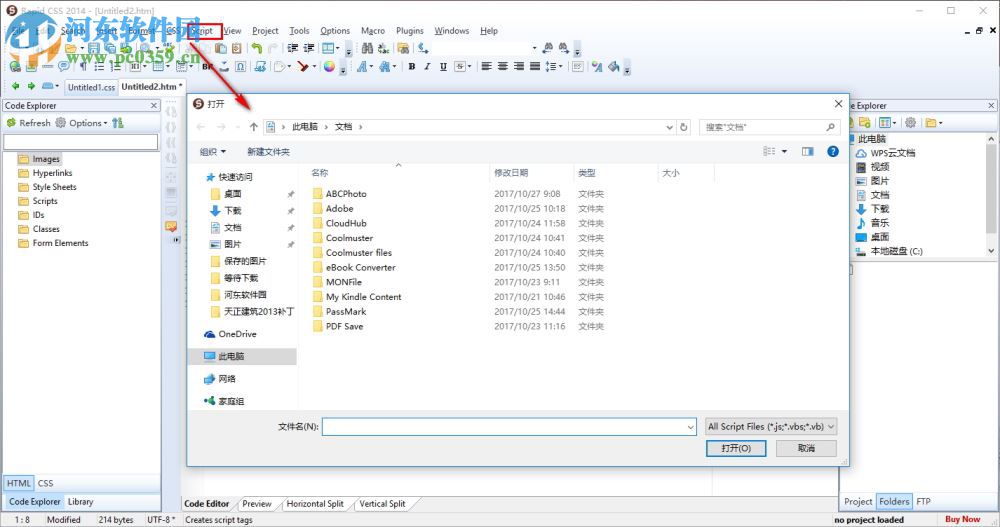Switch to Library tab

point(80,501)
